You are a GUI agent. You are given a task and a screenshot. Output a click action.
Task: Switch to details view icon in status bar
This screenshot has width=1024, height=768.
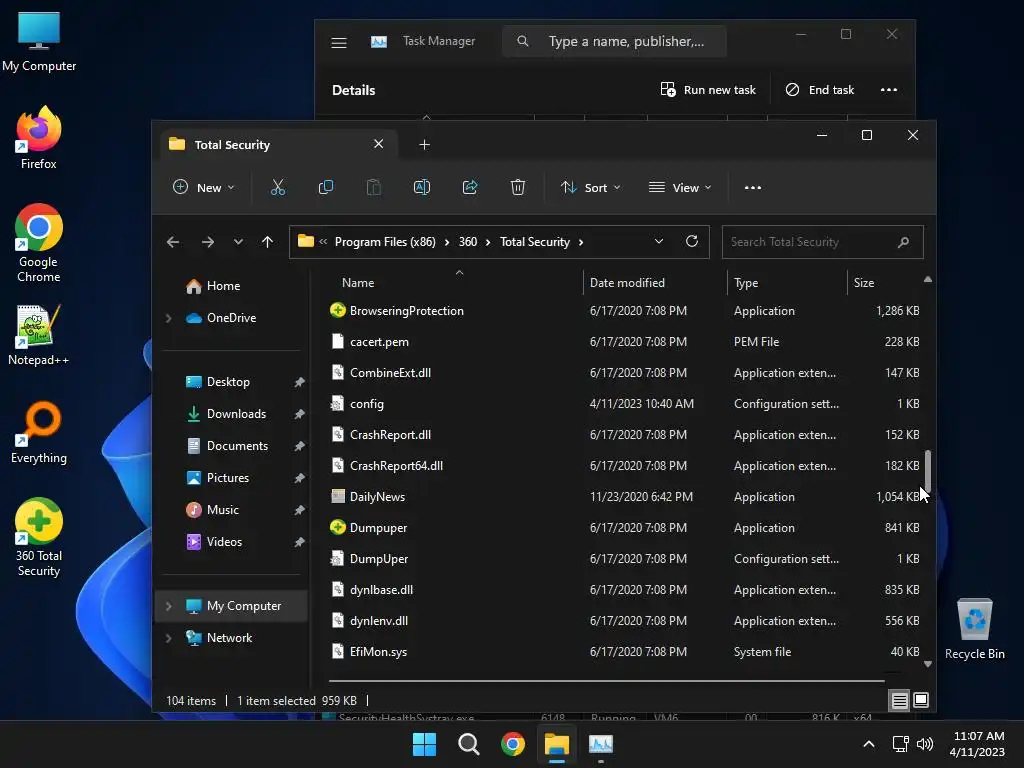point(899,701)
